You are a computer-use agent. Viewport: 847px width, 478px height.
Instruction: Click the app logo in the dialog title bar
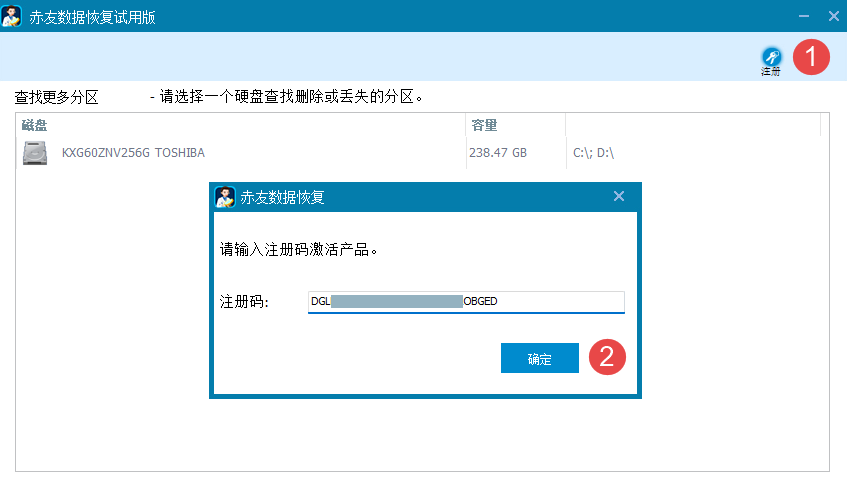(225, 197)
